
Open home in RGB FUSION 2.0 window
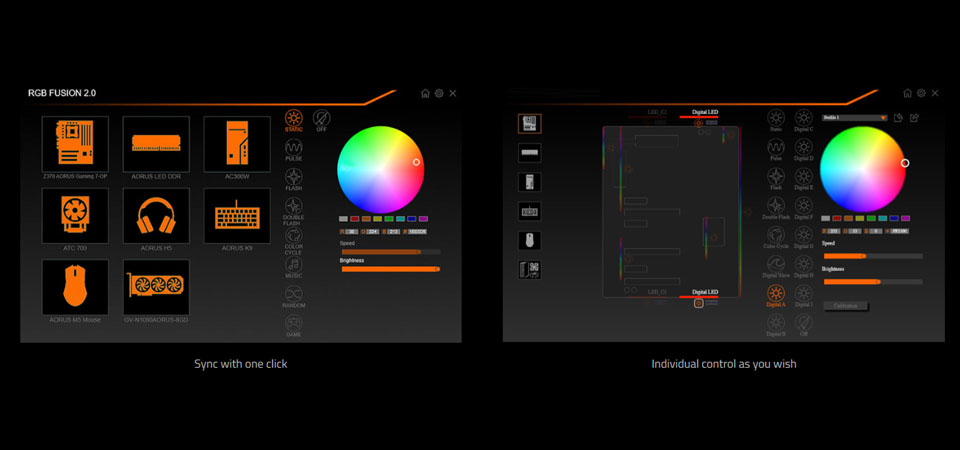click(426, 93)
